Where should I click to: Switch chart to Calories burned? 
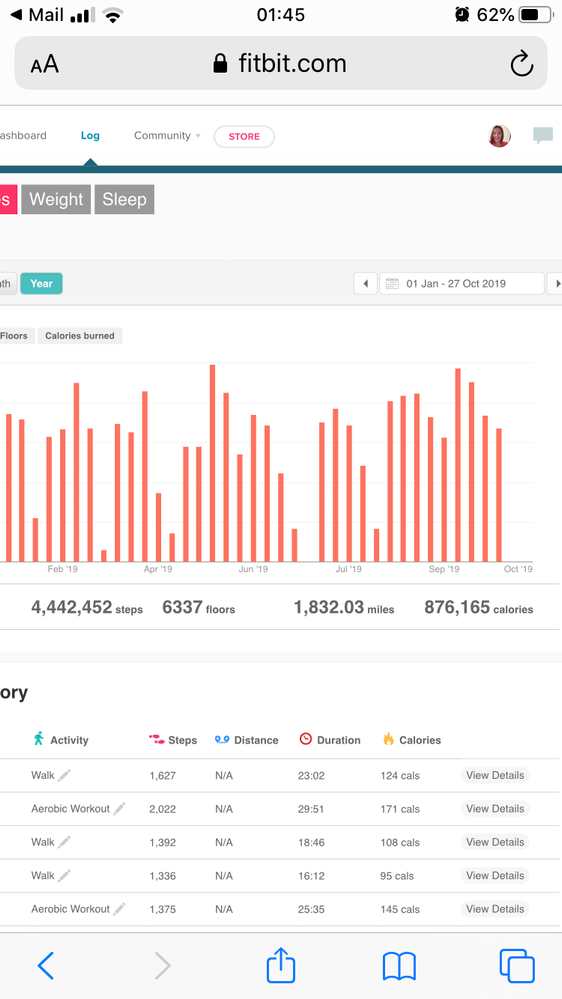tap(80, 336)
